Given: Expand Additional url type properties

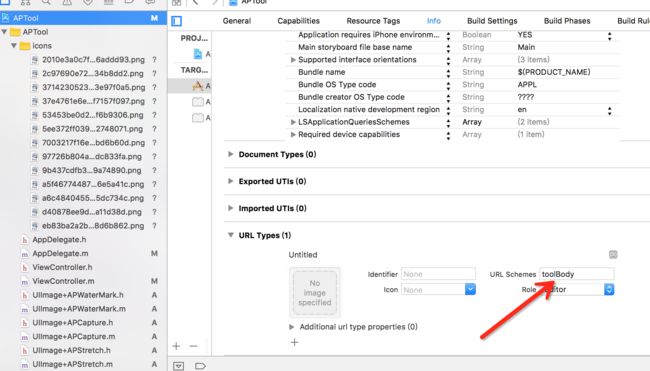Looking at the screenshot, I should 291,327.
